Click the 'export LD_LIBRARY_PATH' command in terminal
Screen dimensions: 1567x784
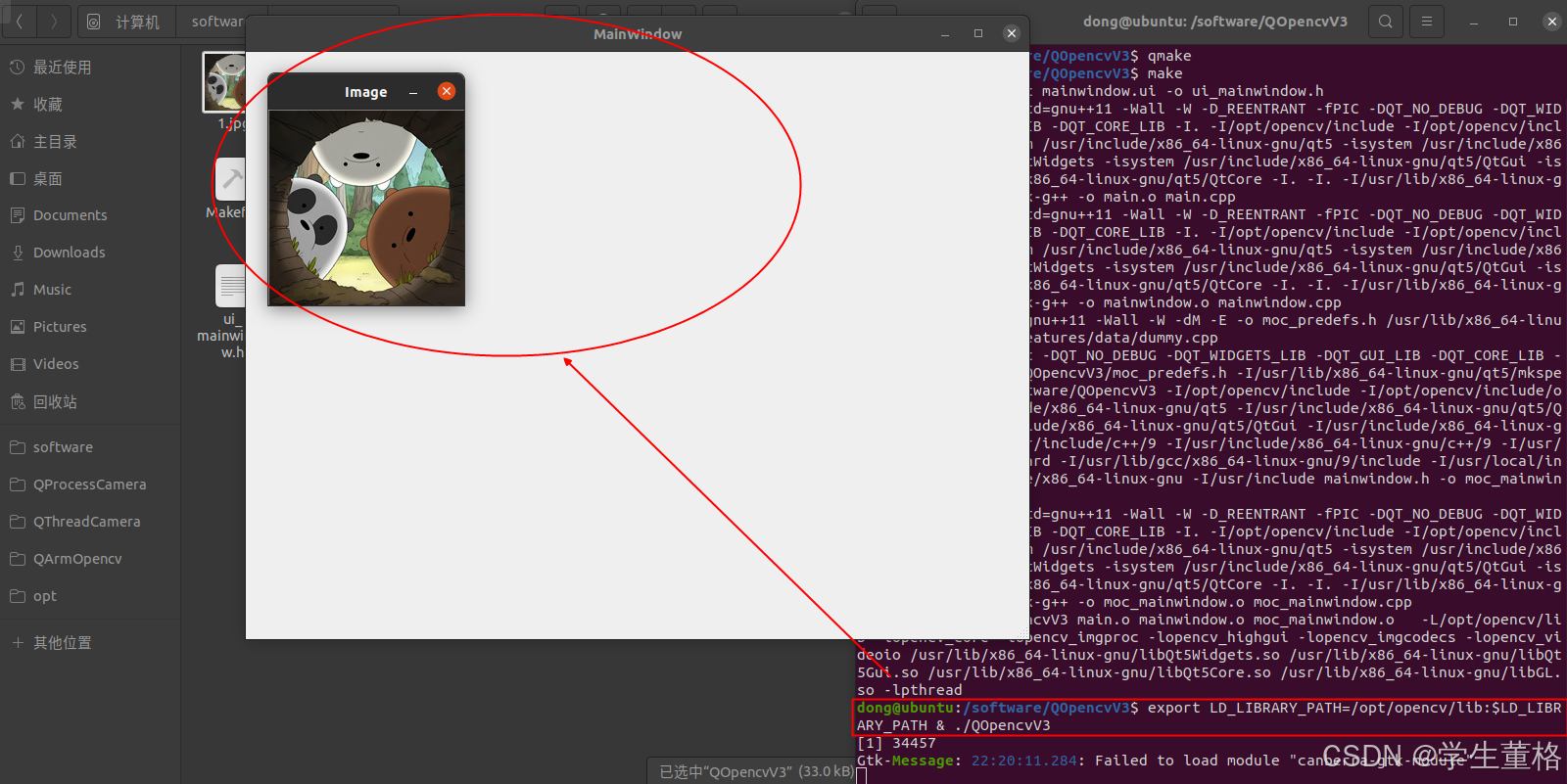coord(1209,716)
